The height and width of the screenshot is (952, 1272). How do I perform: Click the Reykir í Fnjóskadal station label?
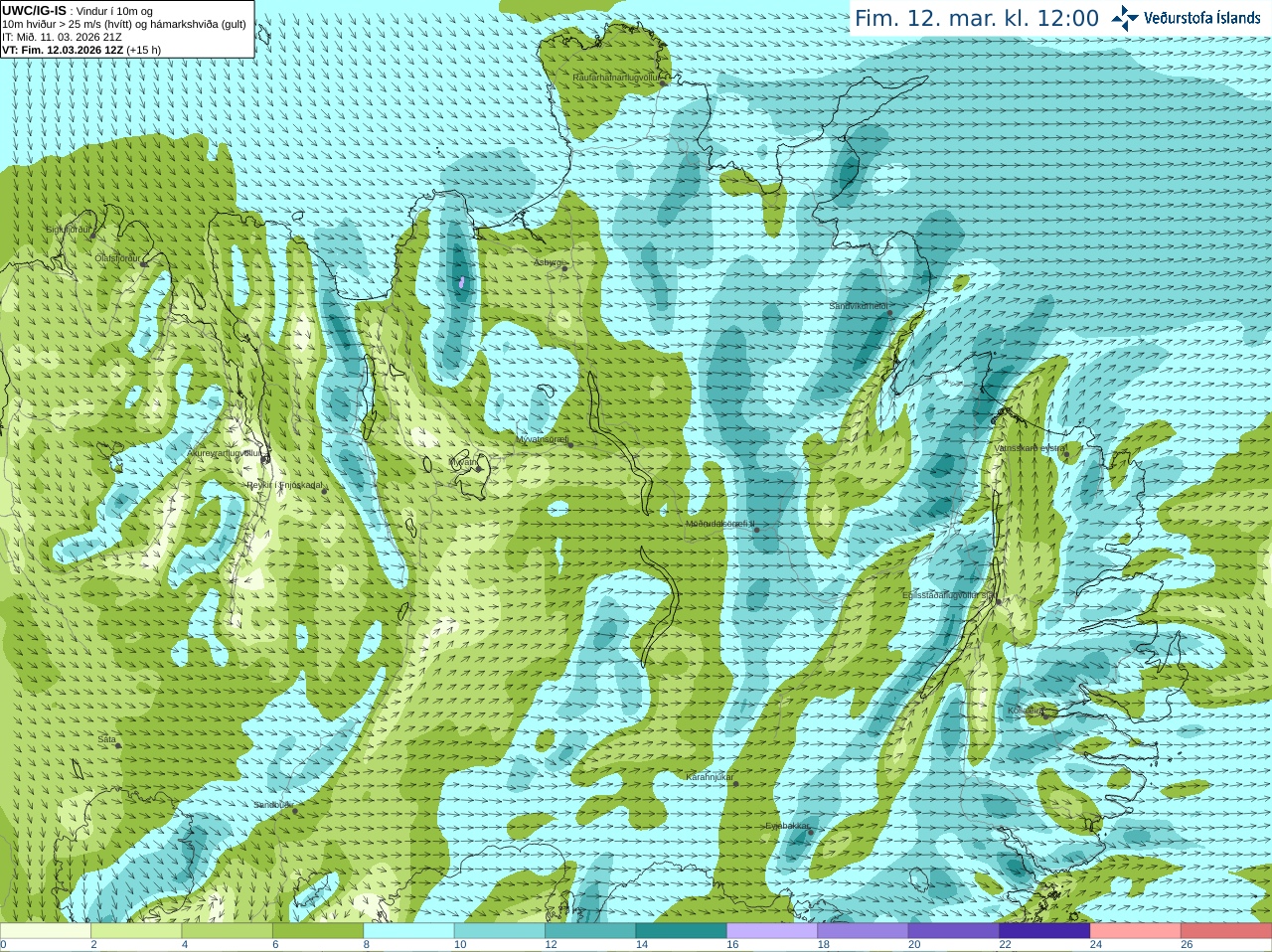pos(284,485)
